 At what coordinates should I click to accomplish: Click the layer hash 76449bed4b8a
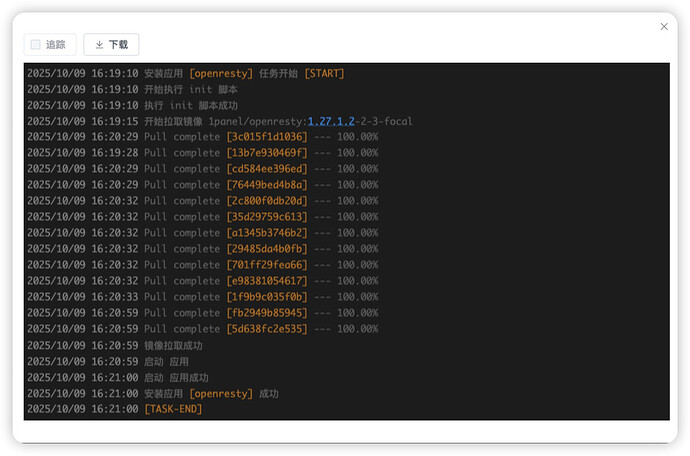(267, 185)
